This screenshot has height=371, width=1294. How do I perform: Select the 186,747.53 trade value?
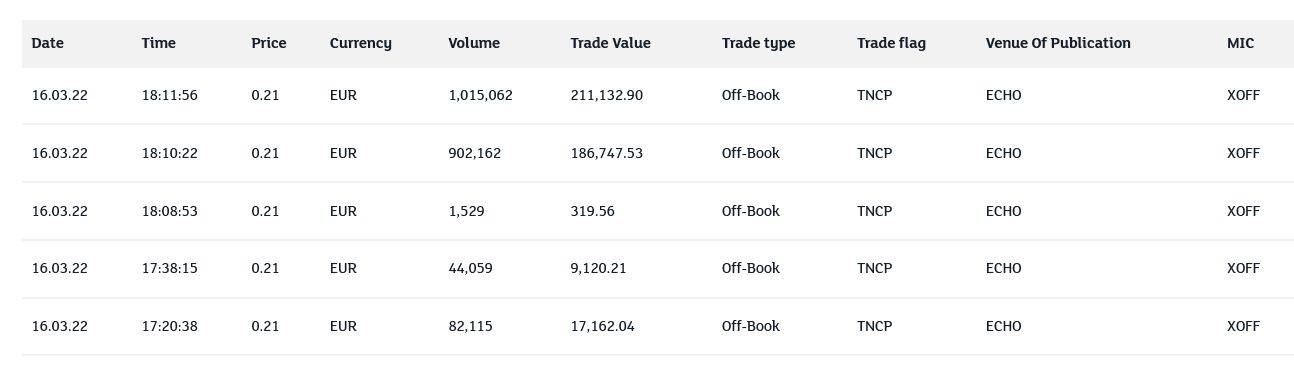click(607, 154)
